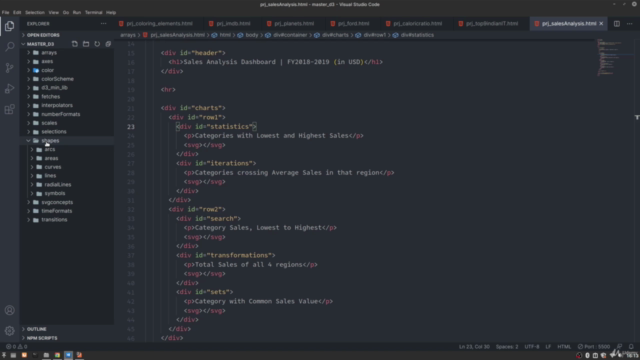Click the UTF-8 encoding status item
Screen dimensions: 640x360
tap(532, 347)
